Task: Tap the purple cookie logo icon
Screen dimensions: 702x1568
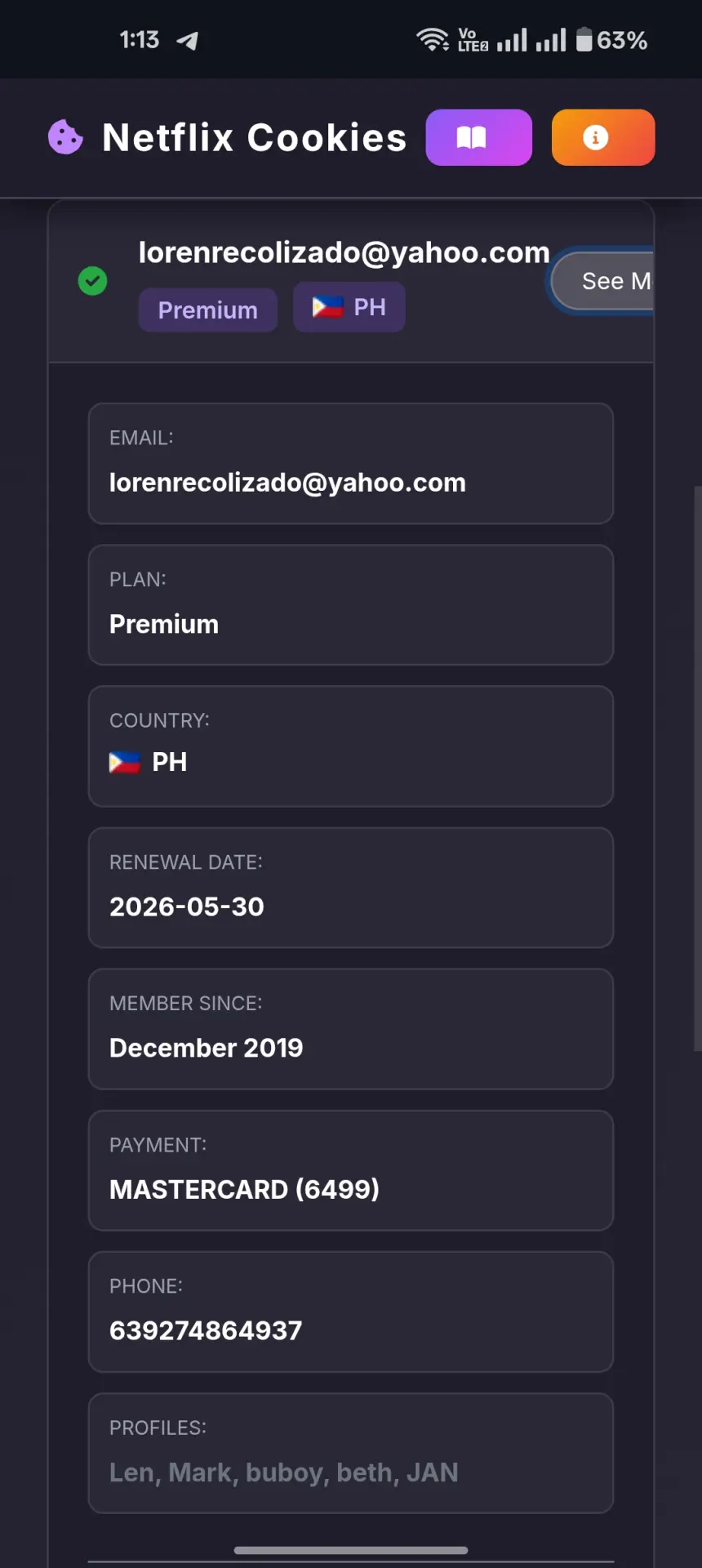Action: tap(65, 137)
